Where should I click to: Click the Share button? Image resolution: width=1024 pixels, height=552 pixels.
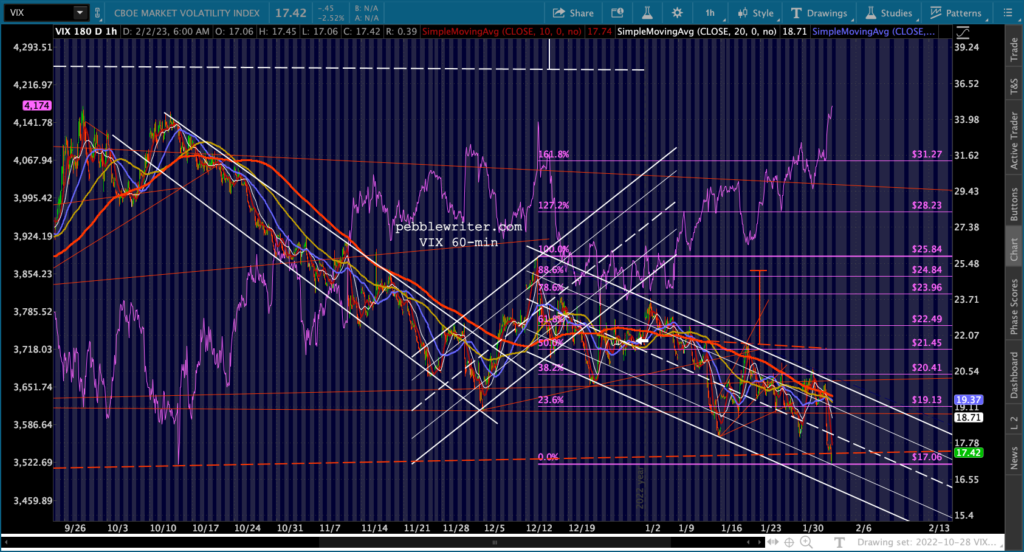573,12
